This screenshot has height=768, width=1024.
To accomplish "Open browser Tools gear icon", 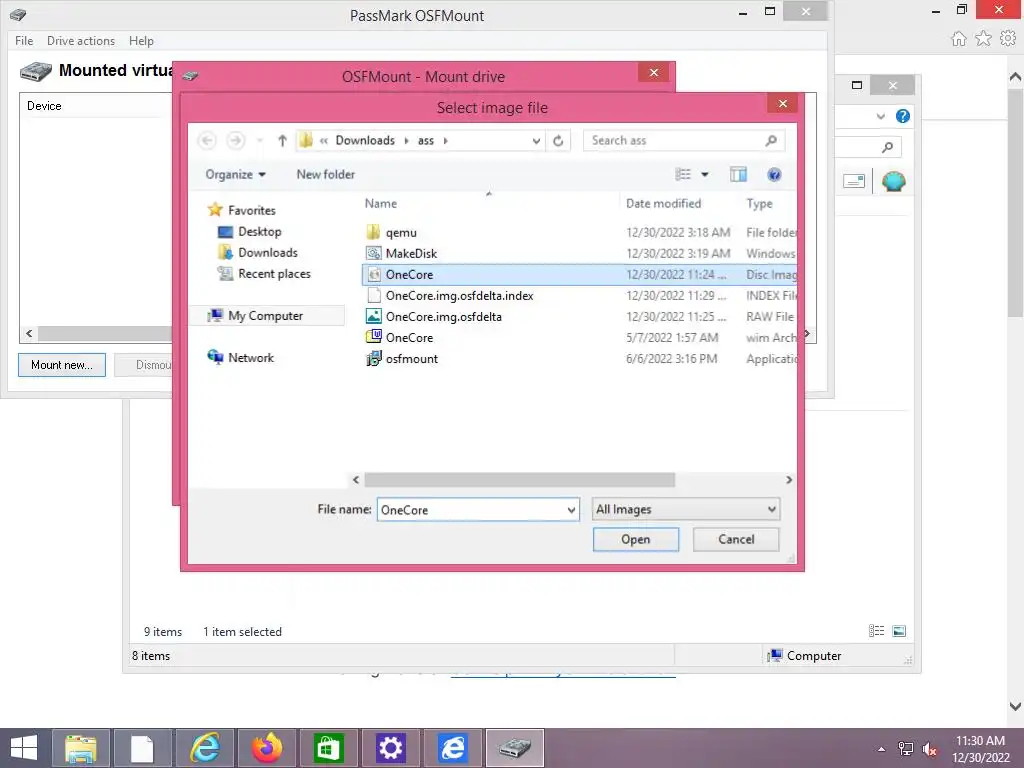I will (1008, 39).
